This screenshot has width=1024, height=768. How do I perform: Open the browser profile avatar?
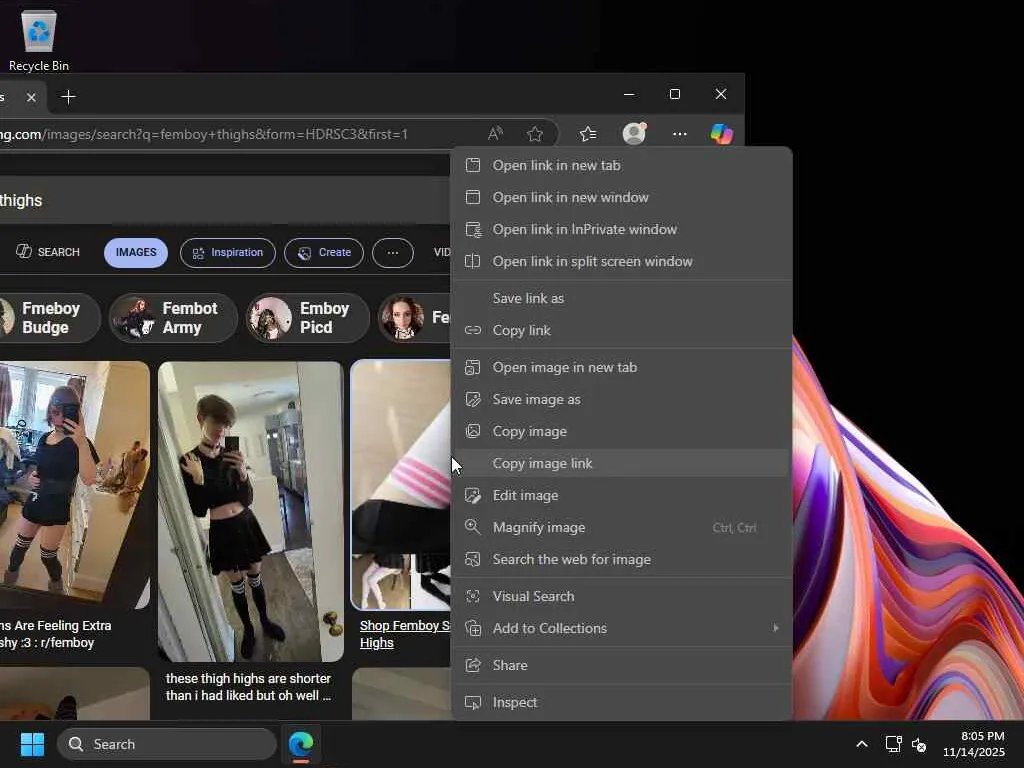(634, 133)
